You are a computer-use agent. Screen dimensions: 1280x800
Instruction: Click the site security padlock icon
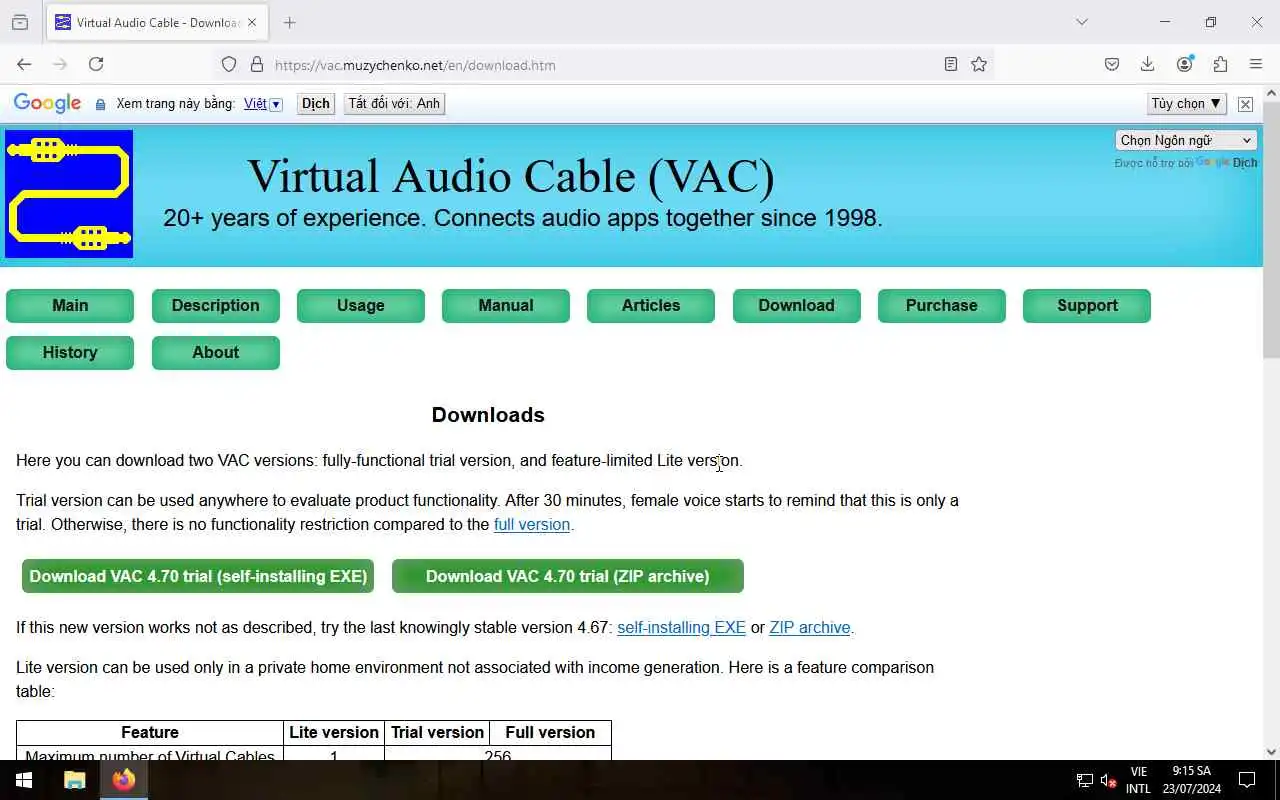click(257, 64)
